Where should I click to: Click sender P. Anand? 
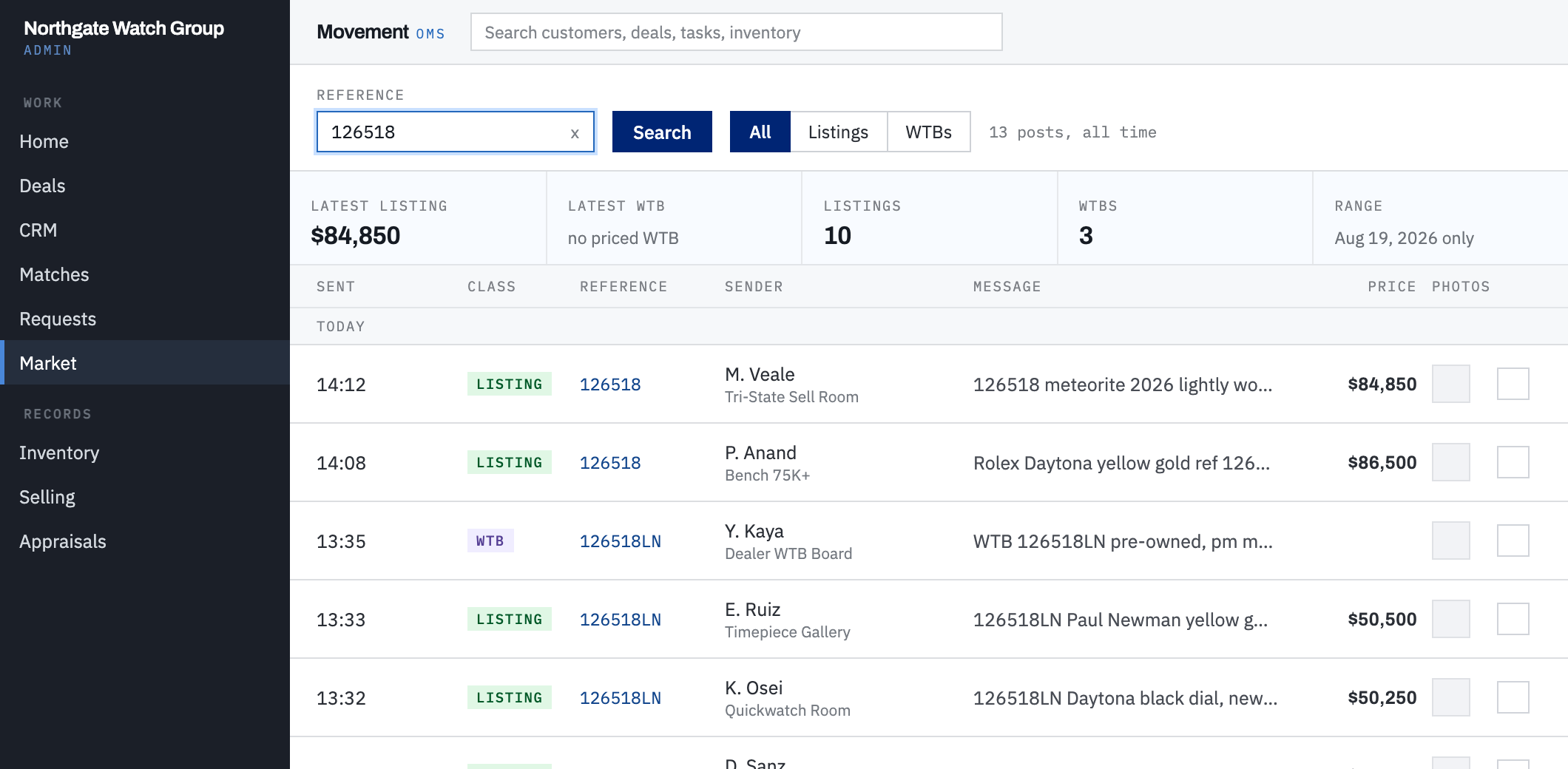760,453
